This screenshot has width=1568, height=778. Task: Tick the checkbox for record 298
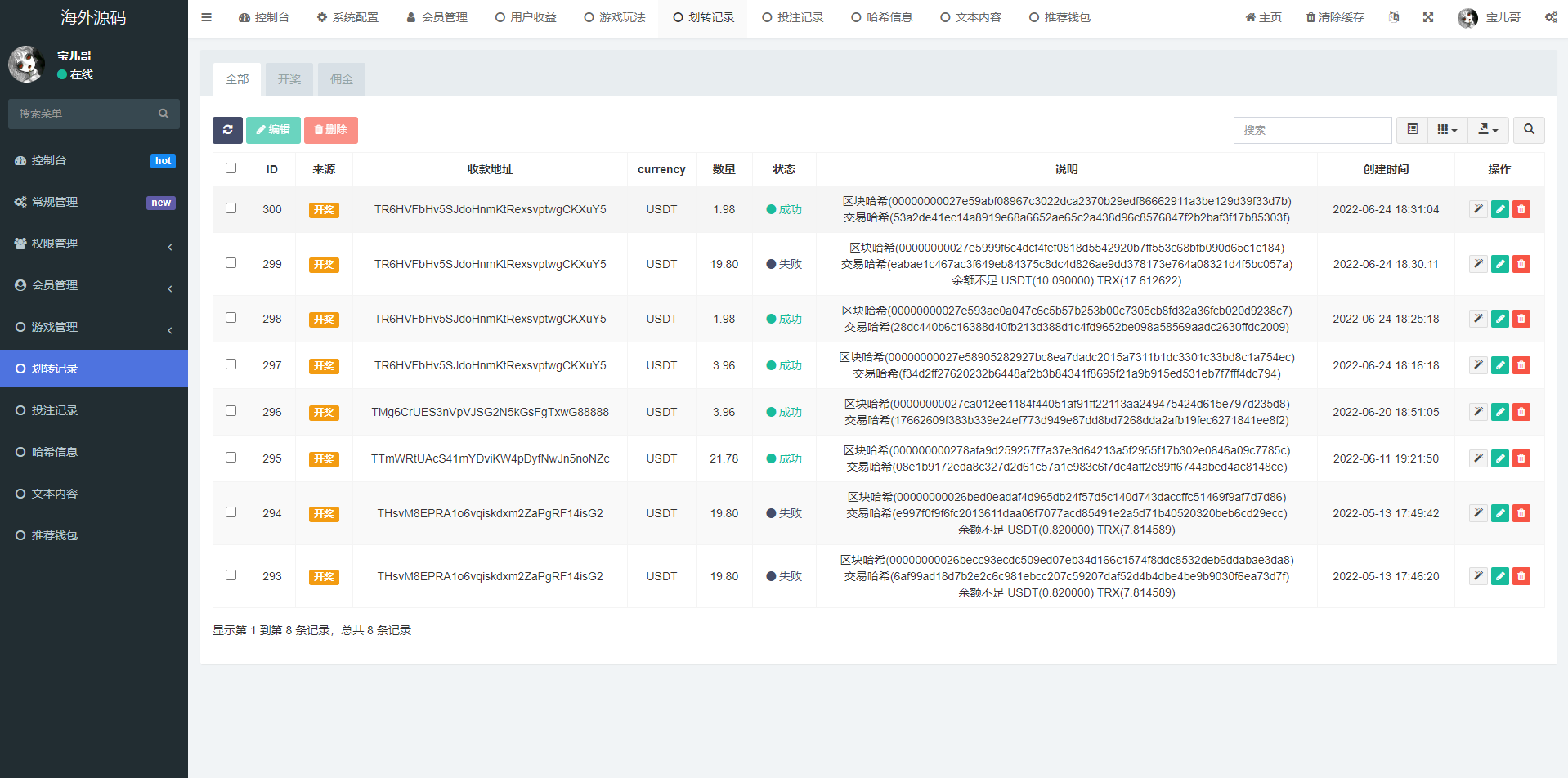[231, 318]
